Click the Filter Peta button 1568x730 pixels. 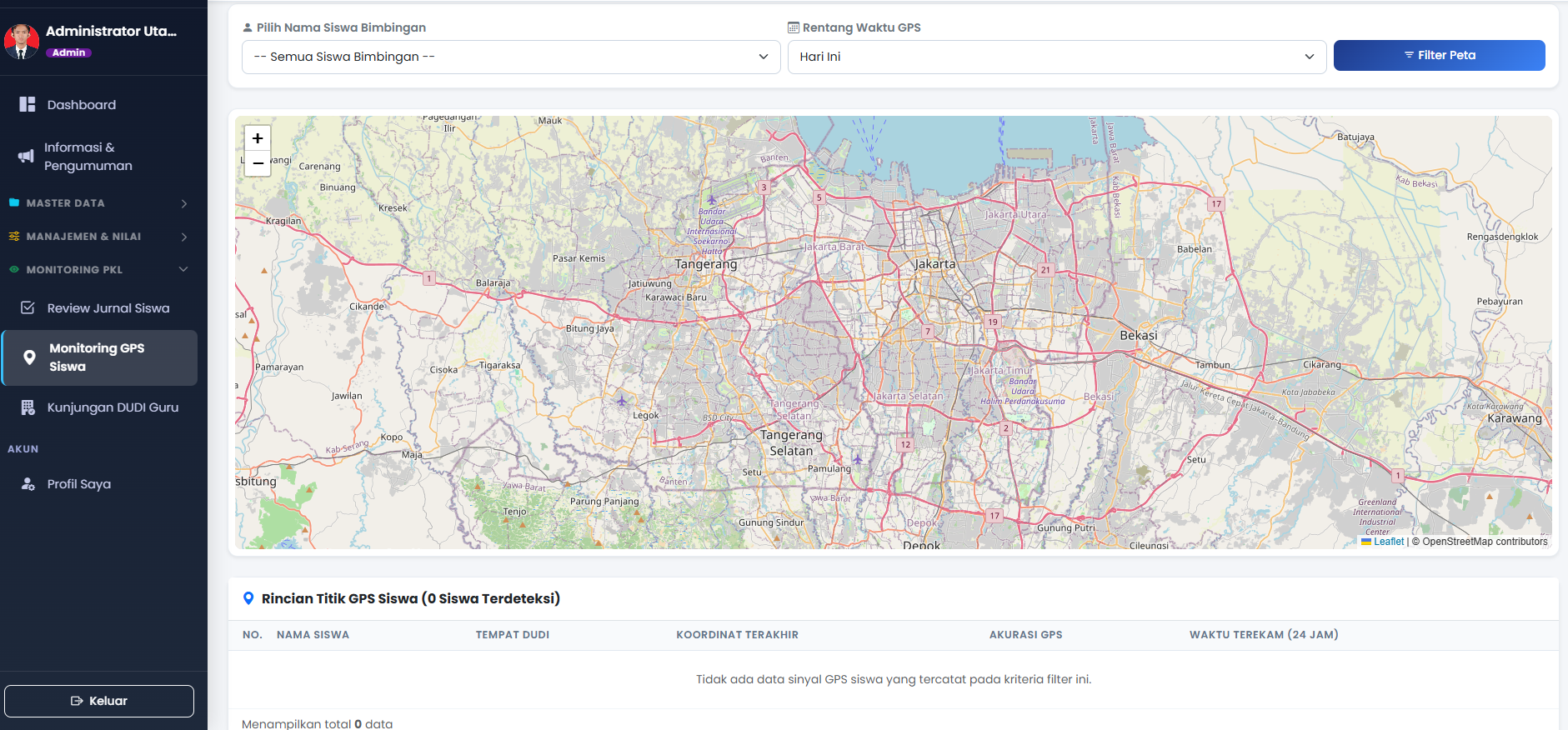1440,55
